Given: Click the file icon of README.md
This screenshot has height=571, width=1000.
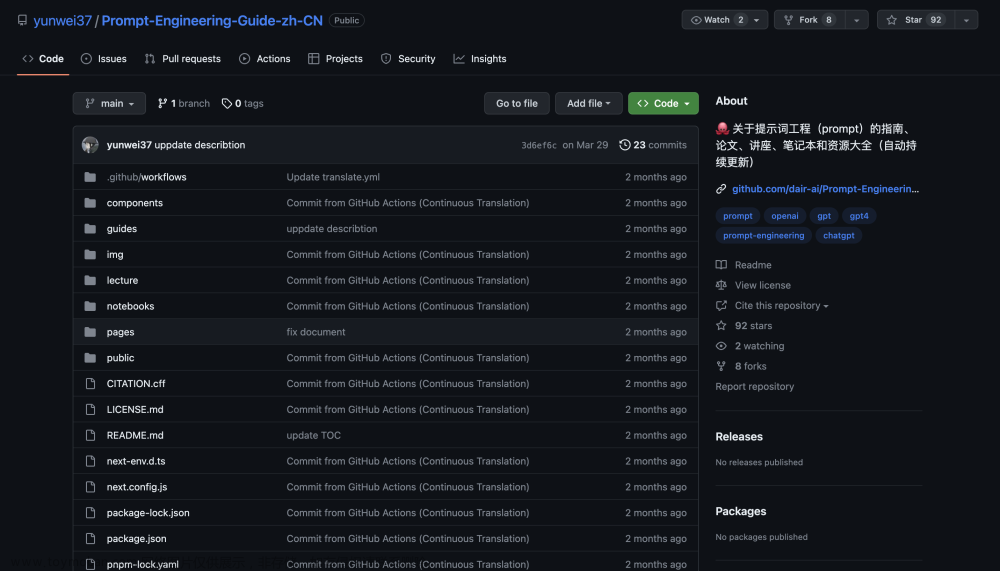Looking at the screenshot, I should pyautogui.click(x=90, y=435).
